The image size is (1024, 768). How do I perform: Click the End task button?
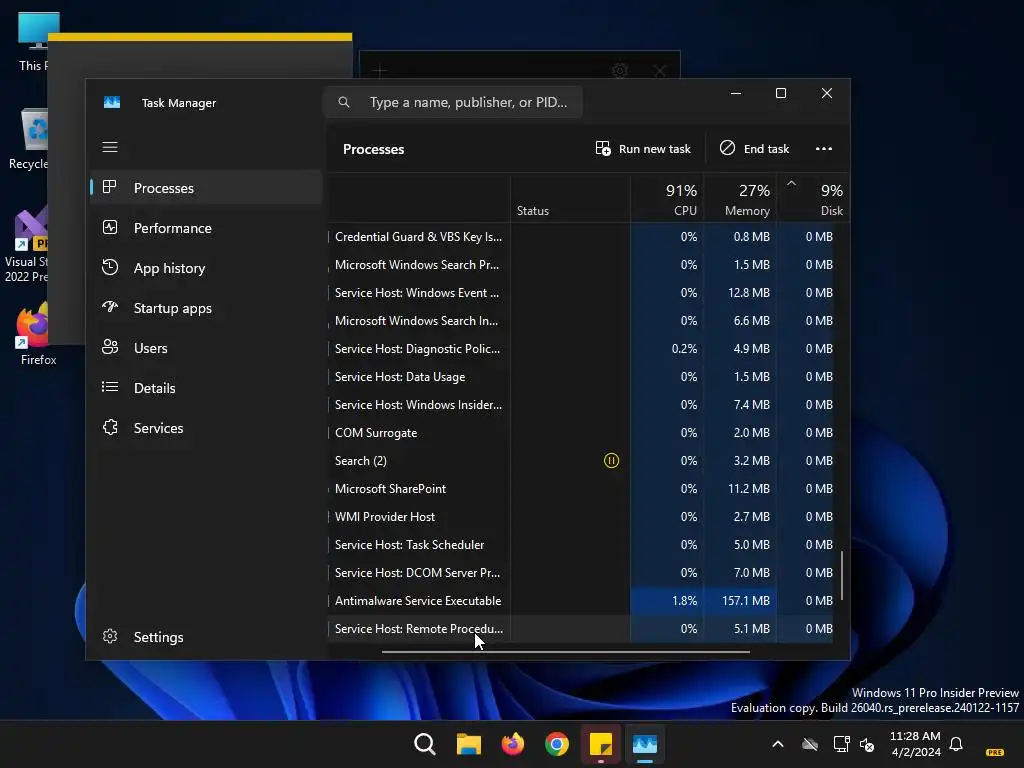click(x=755, y=149)
